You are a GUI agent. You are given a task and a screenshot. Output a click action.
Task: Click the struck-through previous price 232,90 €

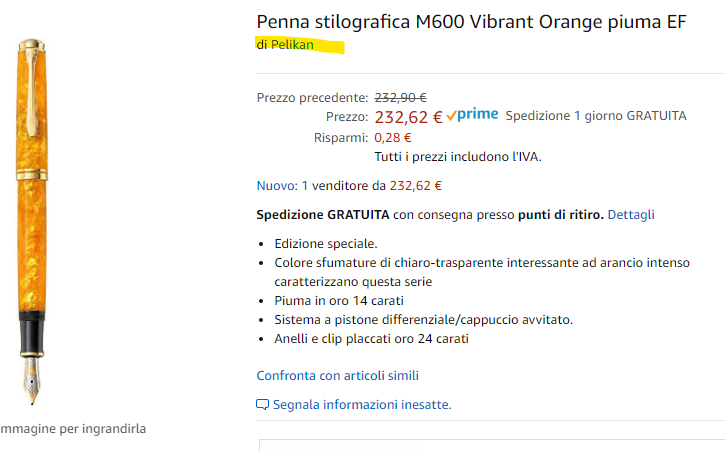pos(400,97)
